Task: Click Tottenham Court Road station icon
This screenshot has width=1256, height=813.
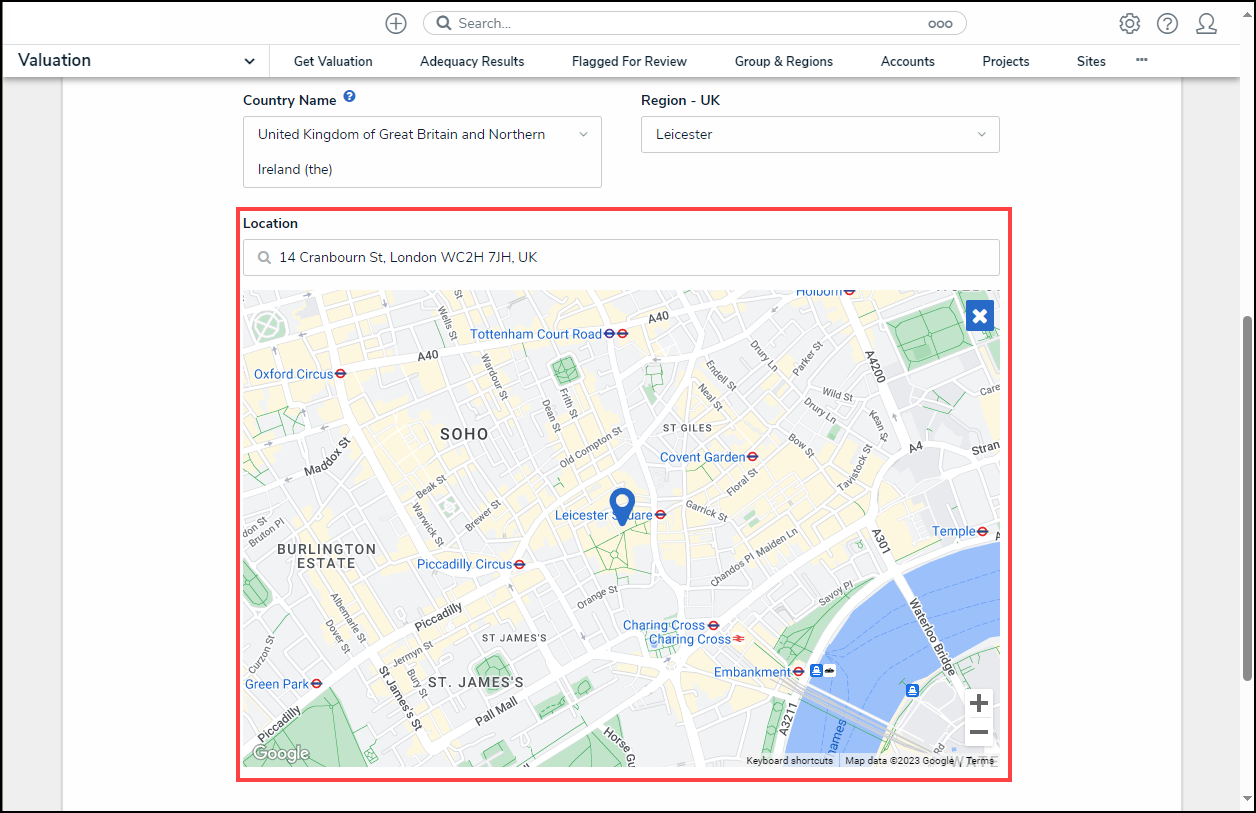Action: point(616,334)
